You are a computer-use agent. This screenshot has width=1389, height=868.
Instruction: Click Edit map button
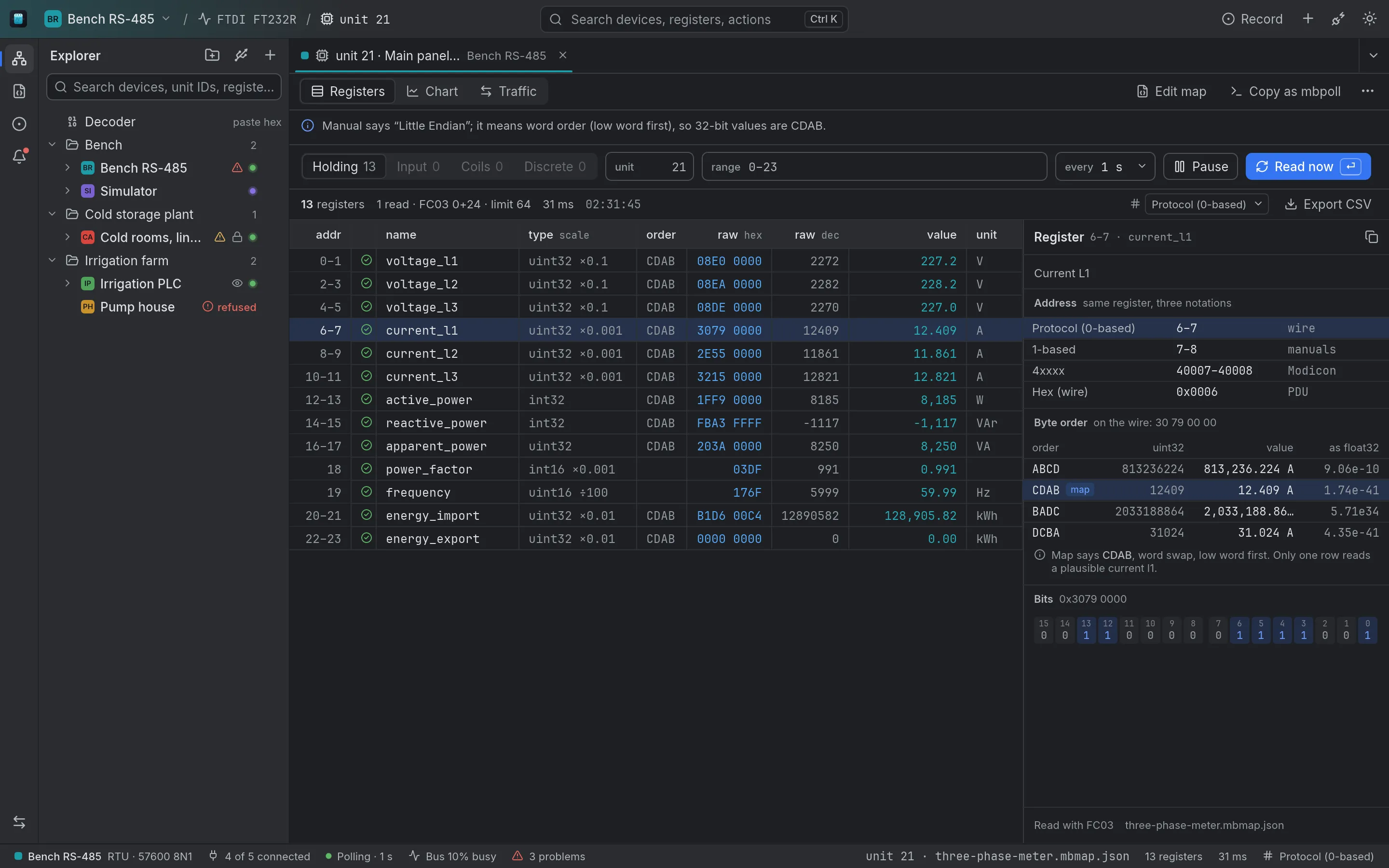point(1171,91)
